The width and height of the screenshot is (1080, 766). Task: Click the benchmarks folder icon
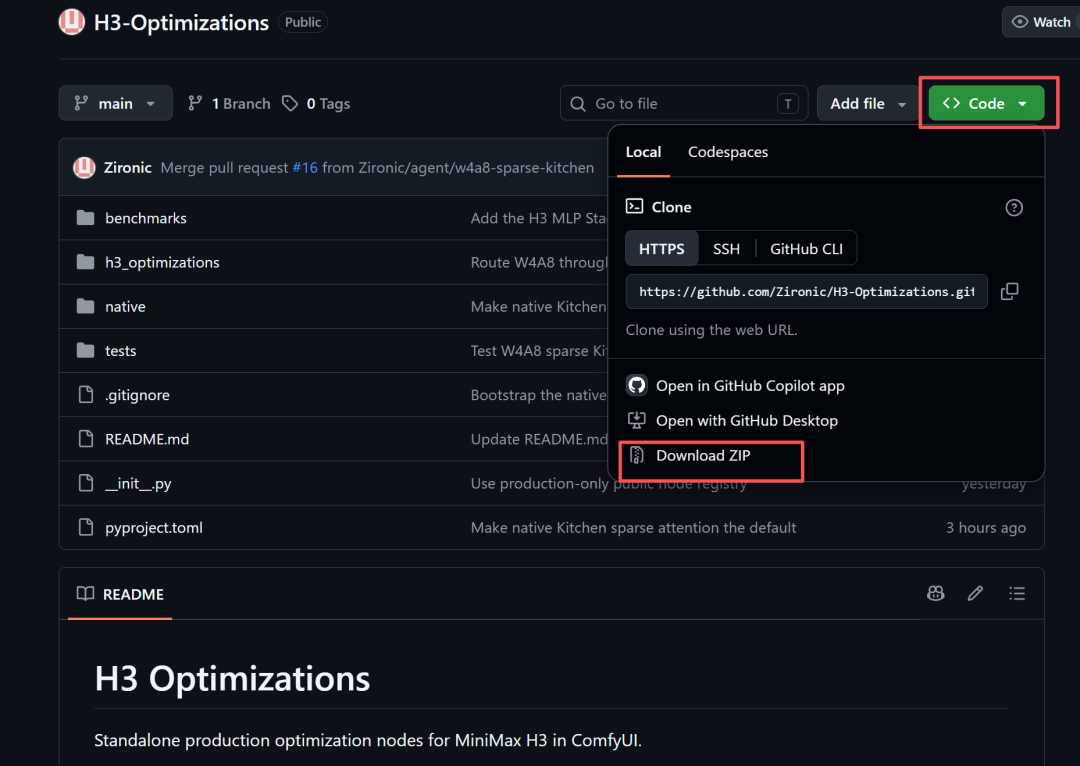pos(85,218)
